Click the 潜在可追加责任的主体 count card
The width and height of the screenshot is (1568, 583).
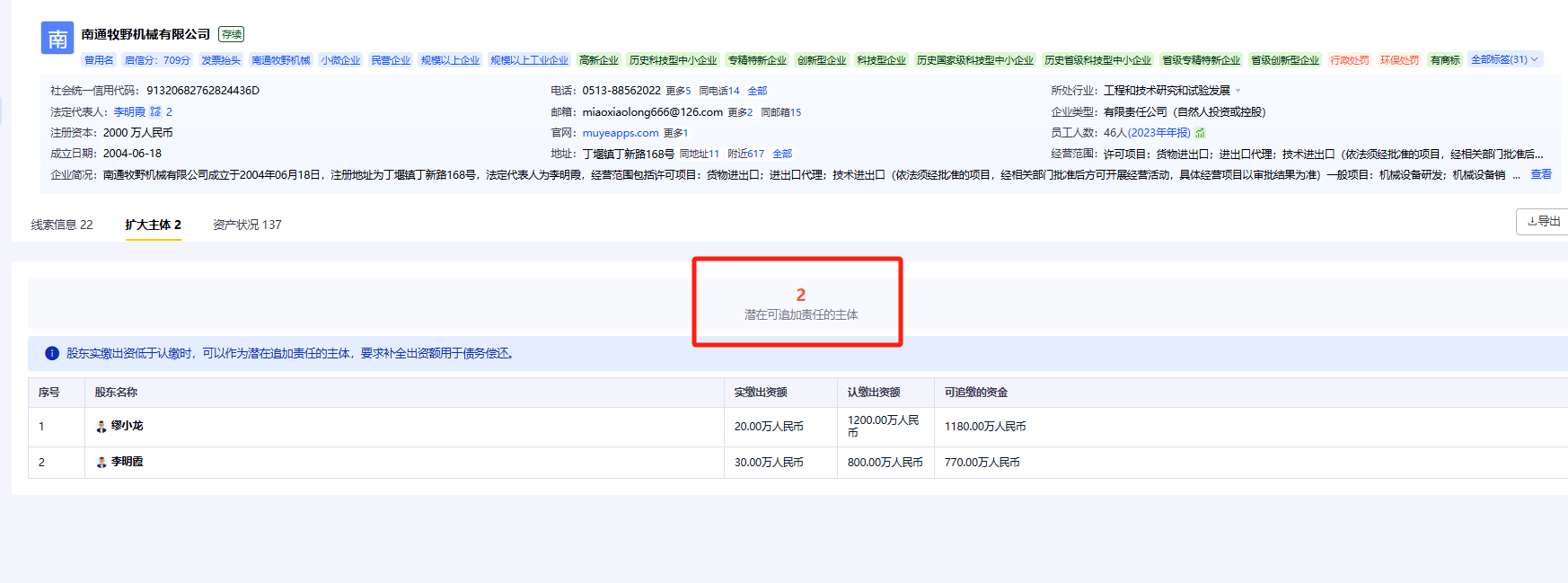pos(800,303)
